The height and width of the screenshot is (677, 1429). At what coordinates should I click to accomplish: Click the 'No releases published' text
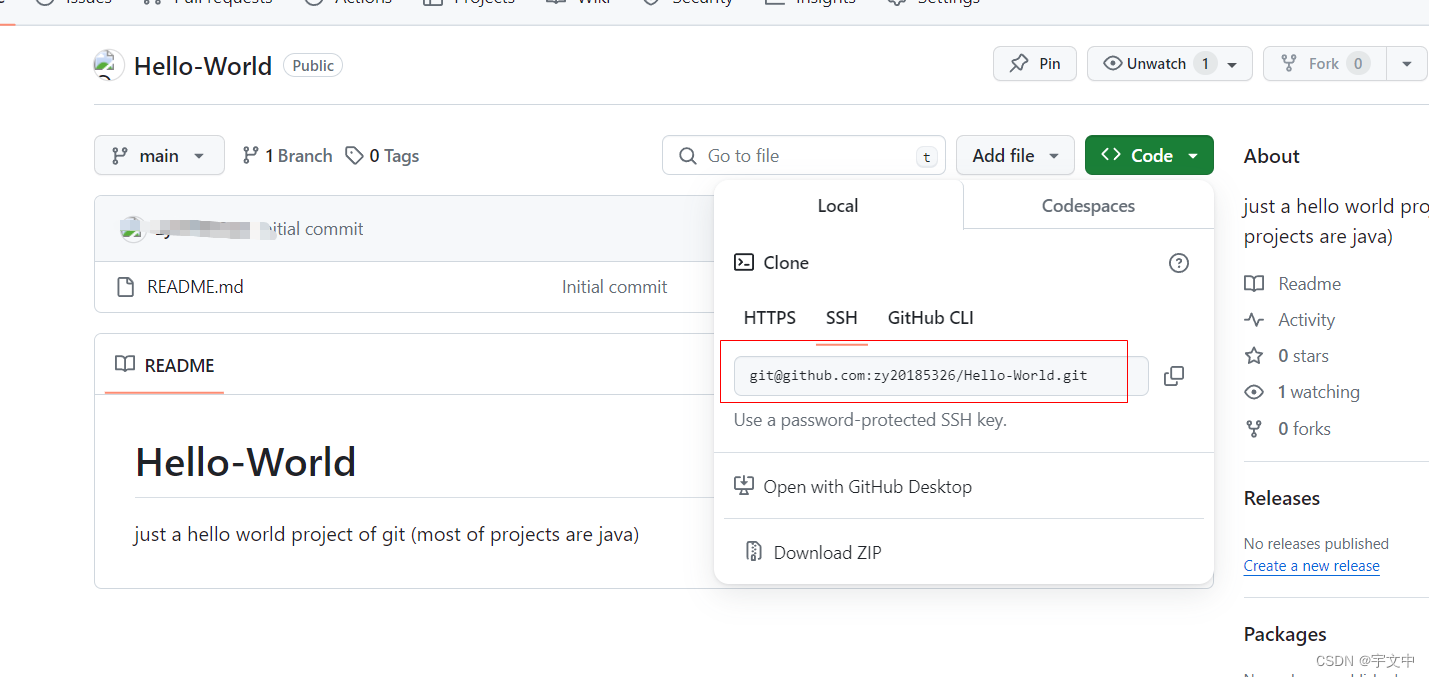pos(1316,543)
